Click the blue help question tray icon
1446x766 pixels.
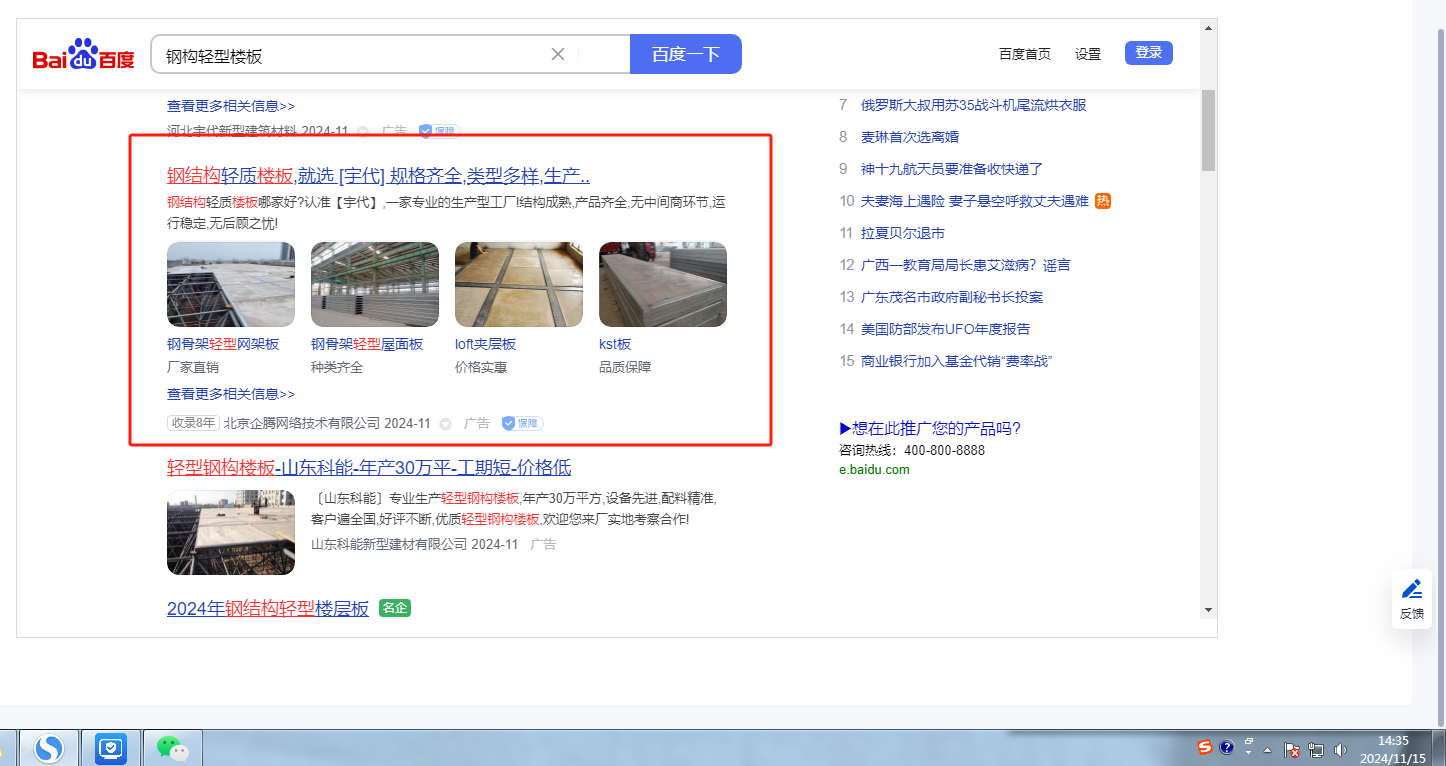click(1227, 748)
